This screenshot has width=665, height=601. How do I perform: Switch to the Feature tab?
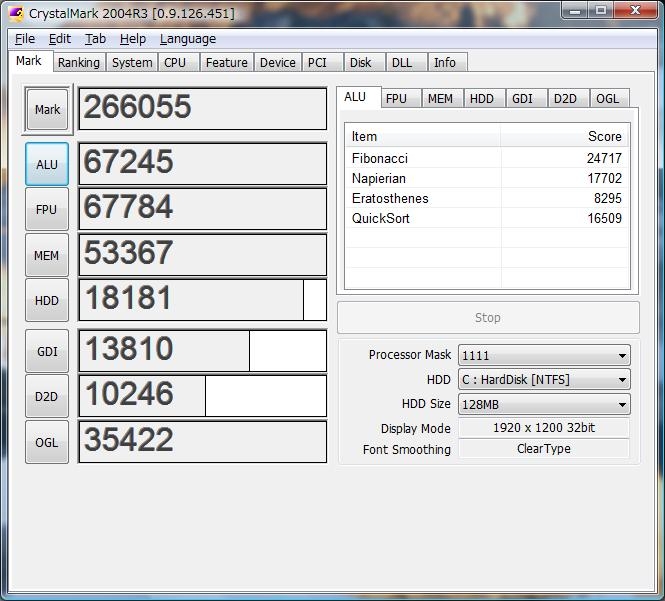tap(227, 62)
